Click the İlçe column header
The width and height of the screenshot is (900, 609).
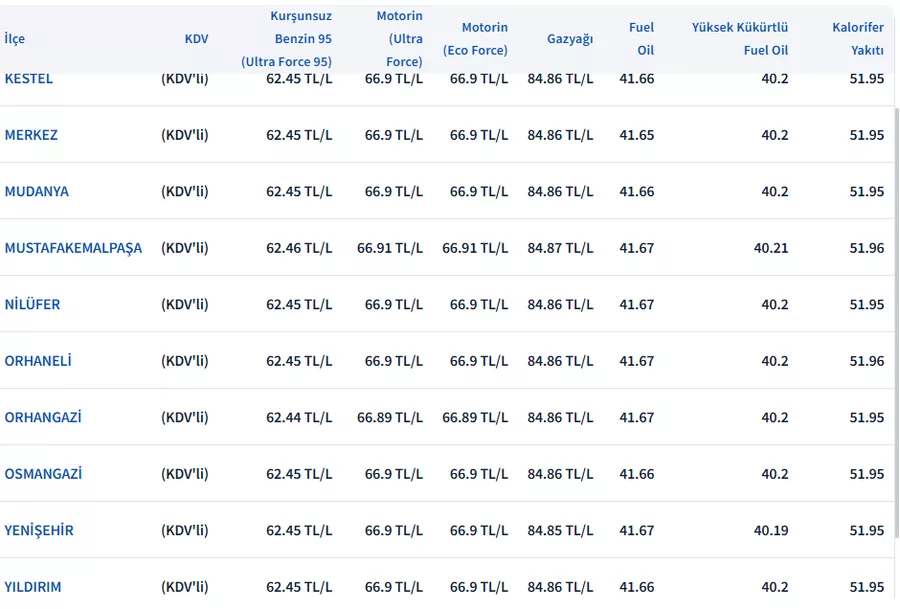15,39
